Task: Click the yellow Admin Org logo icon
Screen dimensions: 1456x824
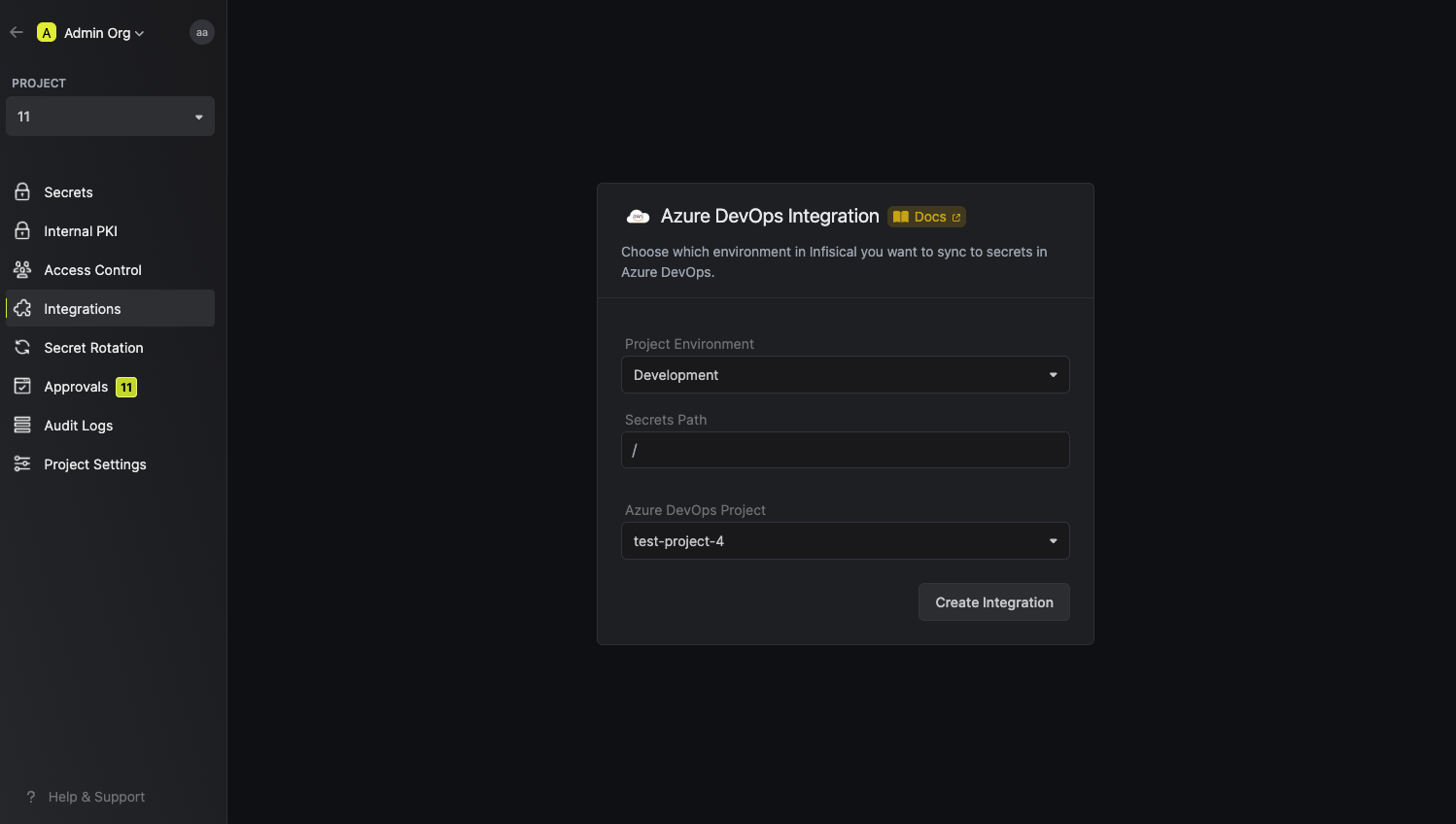Action: (46, 32)
